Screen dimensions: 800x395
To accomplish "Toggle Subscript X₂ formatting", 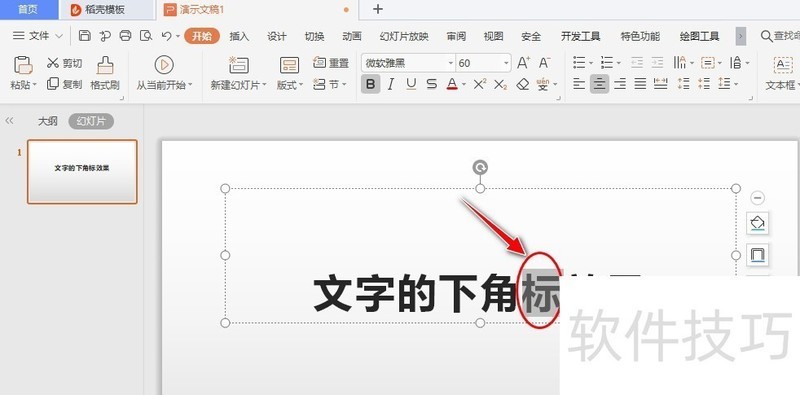I will 501,84.
